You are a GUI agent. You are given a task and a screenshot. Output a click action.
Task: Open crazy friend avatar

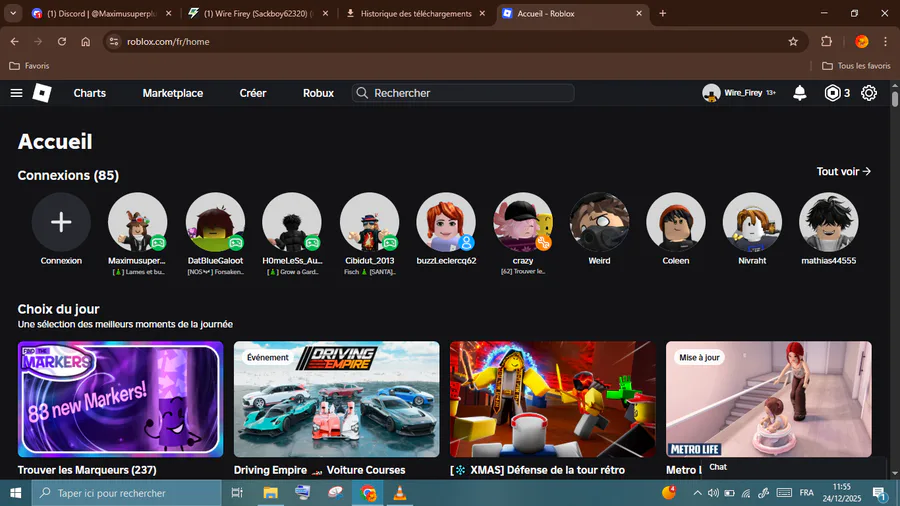pos(523,222)
